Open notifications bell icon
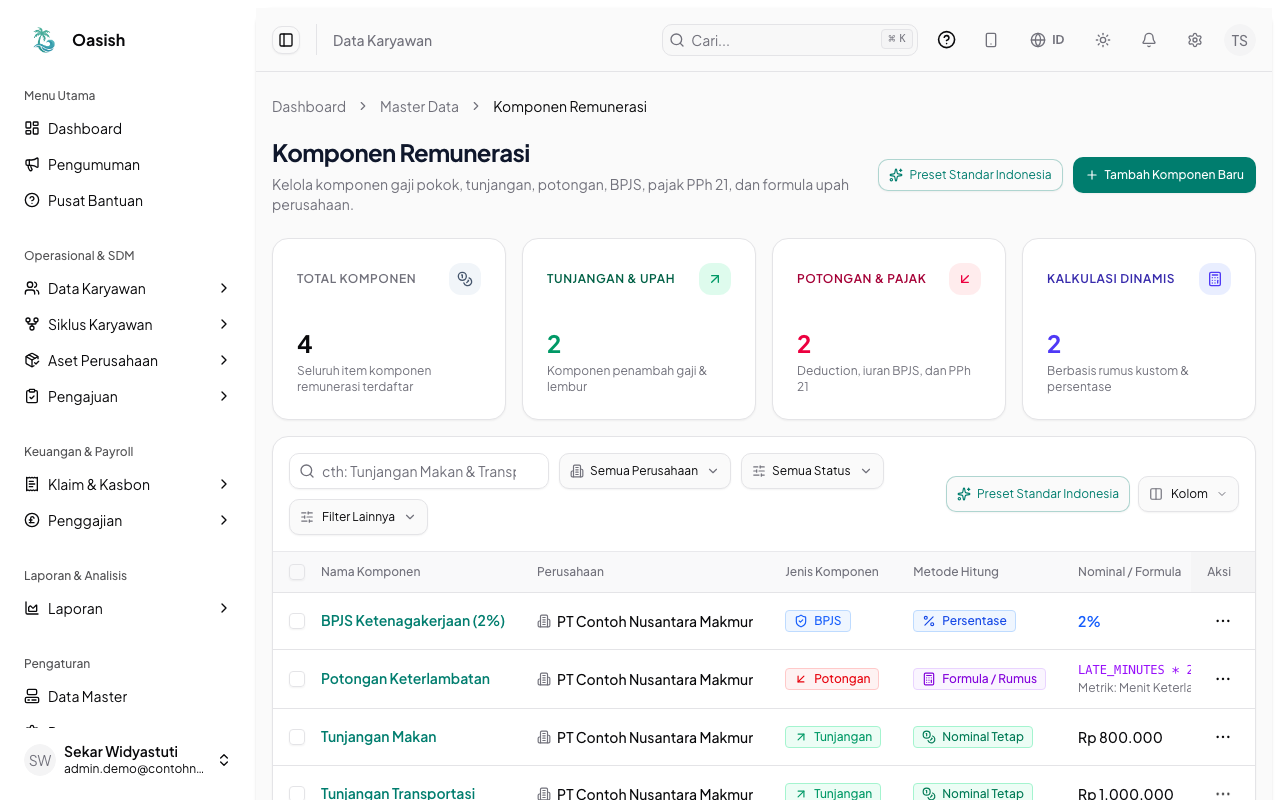 pyautogui.click(x=1149, y=40)
